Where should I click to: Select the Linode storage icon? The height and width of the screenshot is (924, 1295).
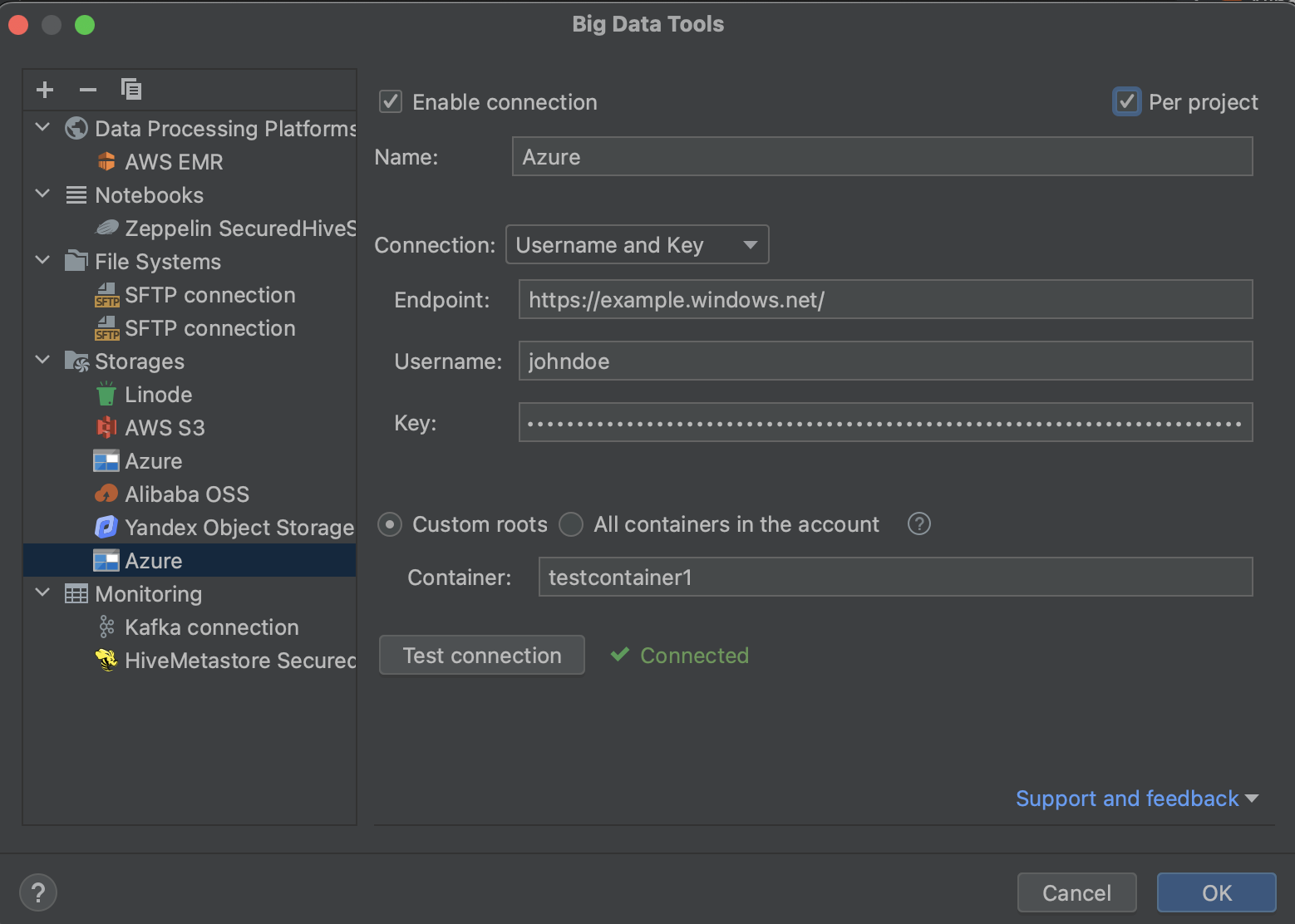[x=106, y=394]
